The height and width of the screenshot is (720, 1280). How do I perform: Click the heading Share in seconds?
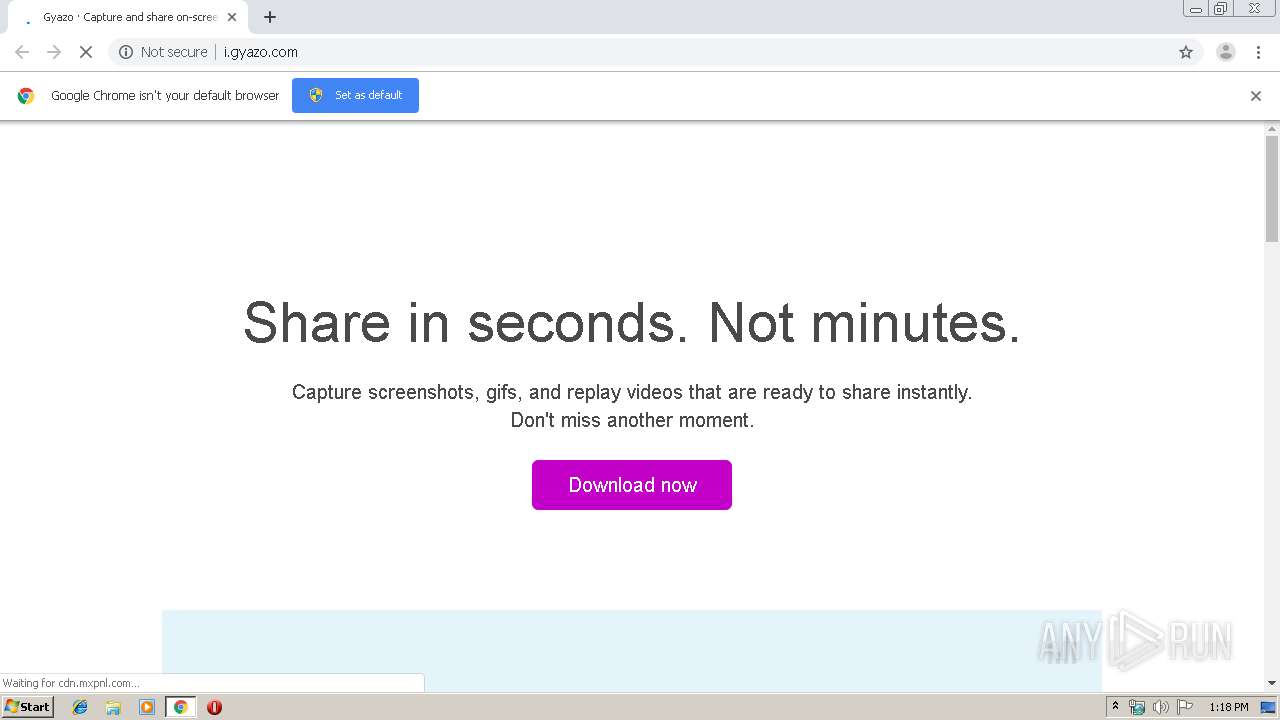click(632, 323)
